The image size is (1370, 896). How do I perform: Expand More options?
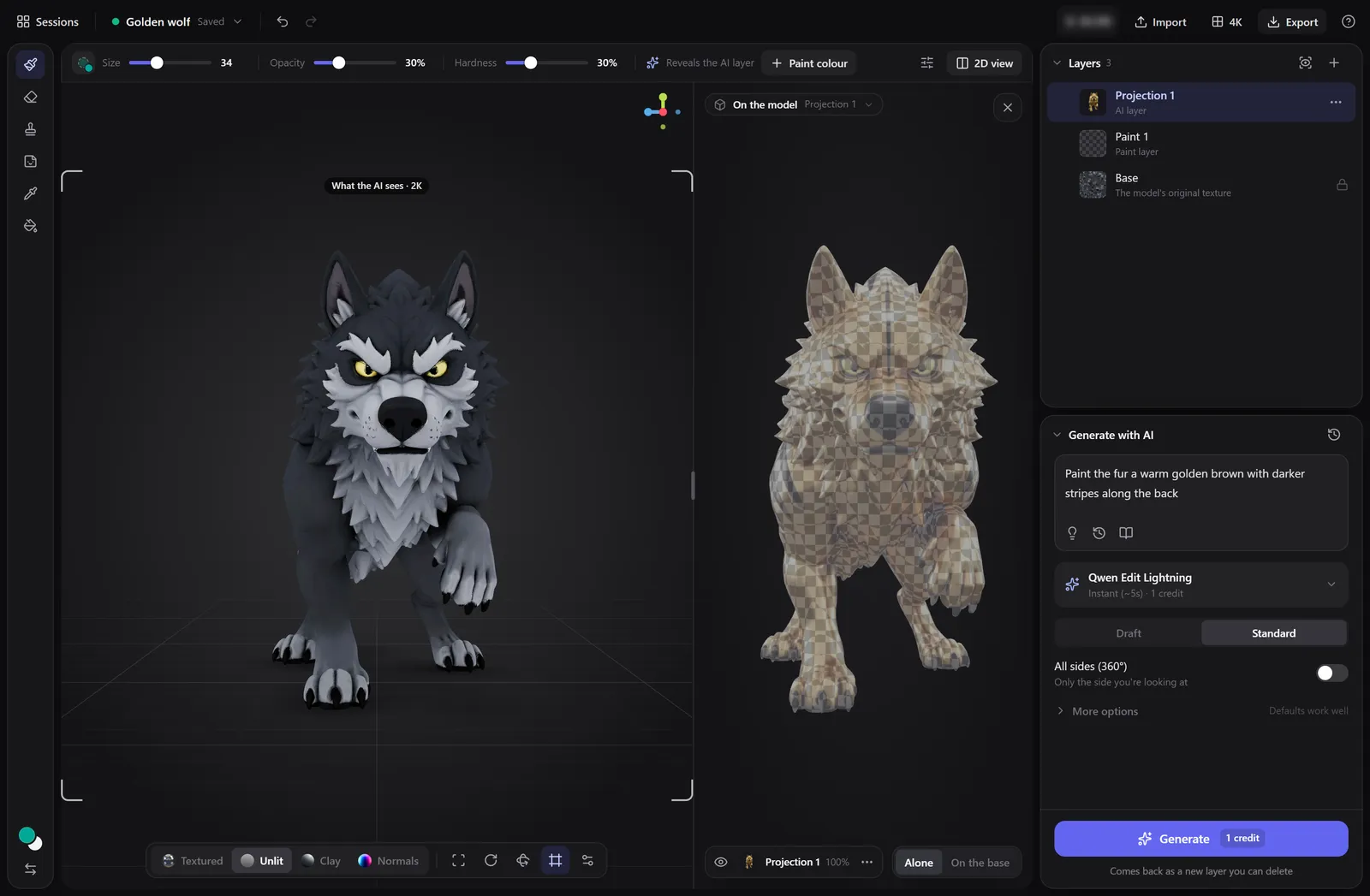pos(1097,711)
